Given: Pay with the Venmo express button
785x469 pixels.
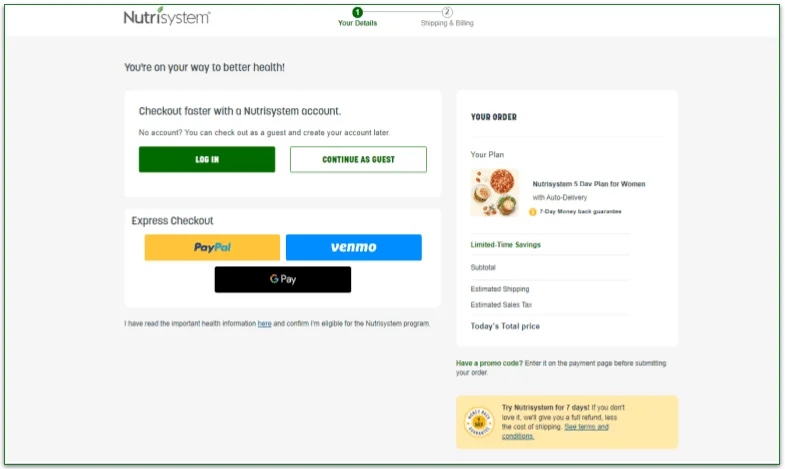Looking at the screenshot, I should click(353, 247).
